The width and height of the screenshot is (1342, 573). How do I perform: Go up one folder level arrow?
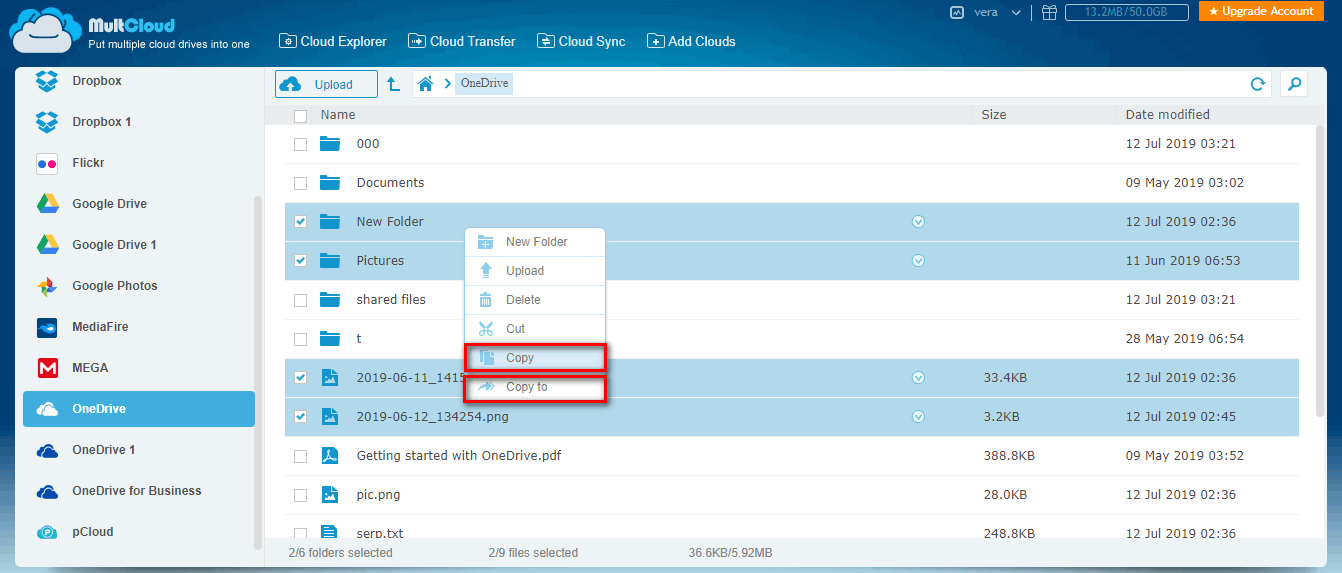click(393, 84)
